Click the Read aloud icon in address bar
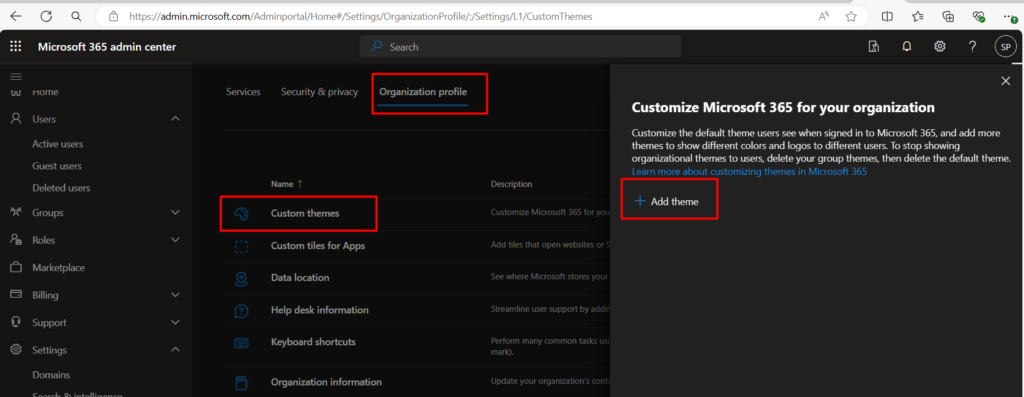This screenshot has height=397, width=1024. 824,16
